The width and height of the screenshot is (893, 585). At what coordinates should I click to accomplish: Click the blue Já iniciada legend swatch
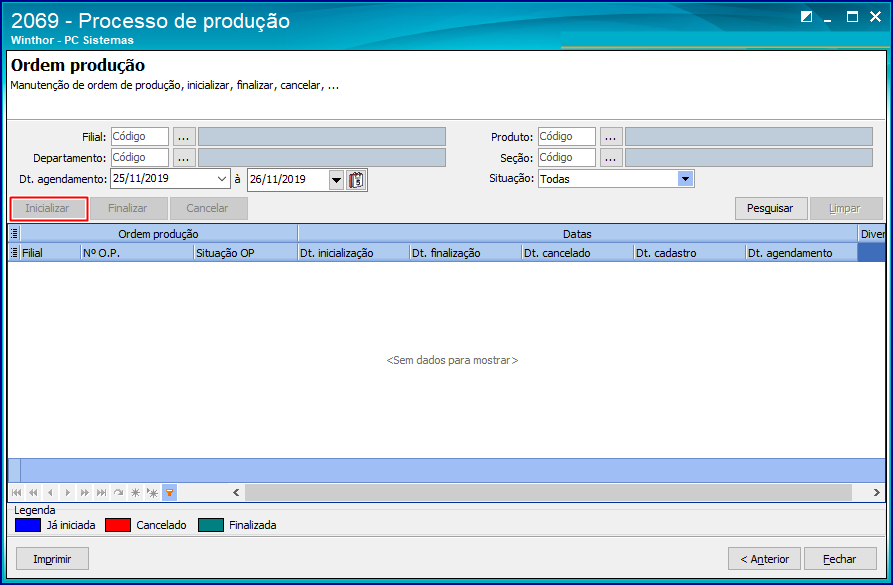tap(28, 525)
